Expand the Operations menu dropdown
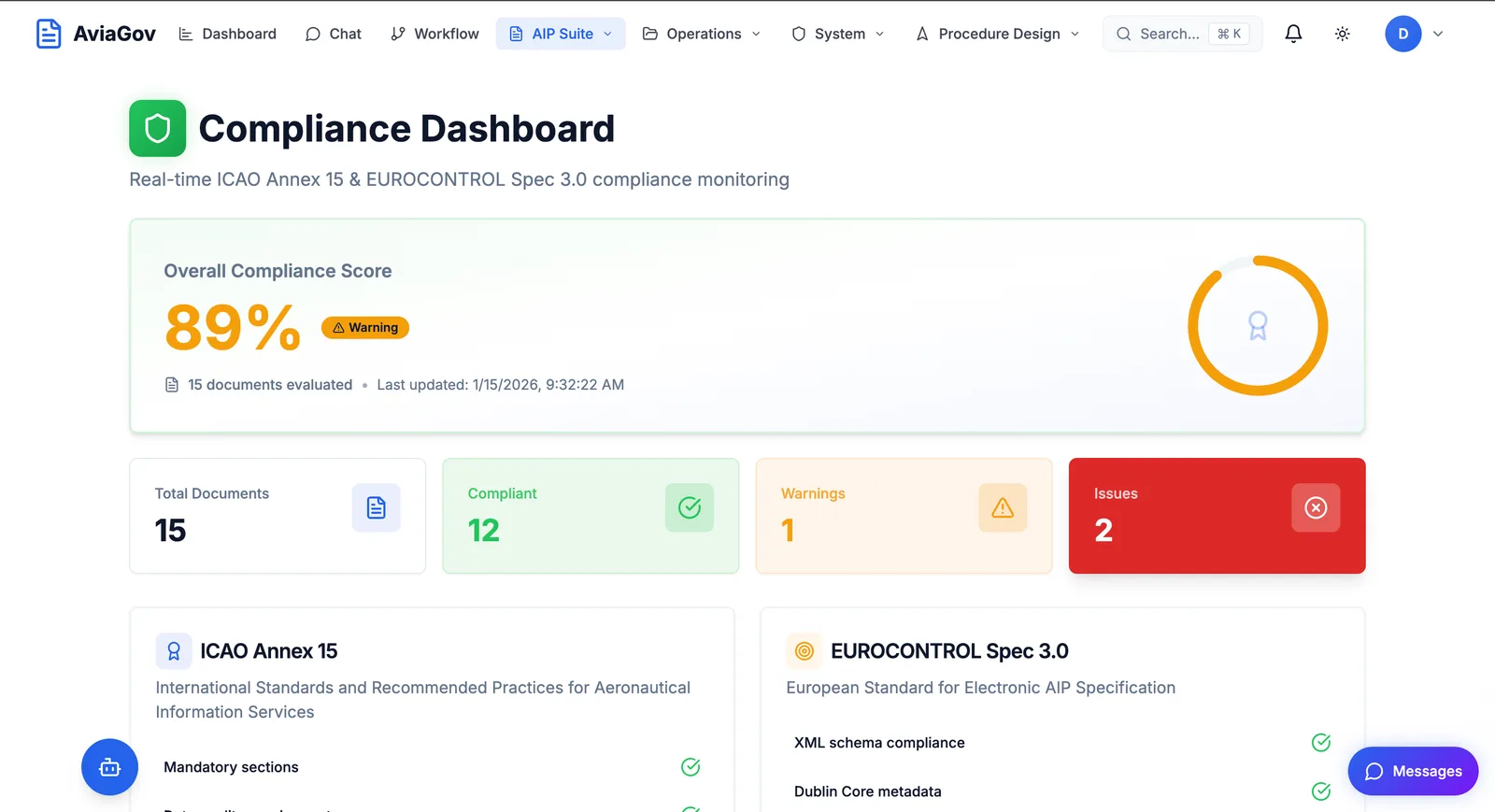 [x=702, y=34]
